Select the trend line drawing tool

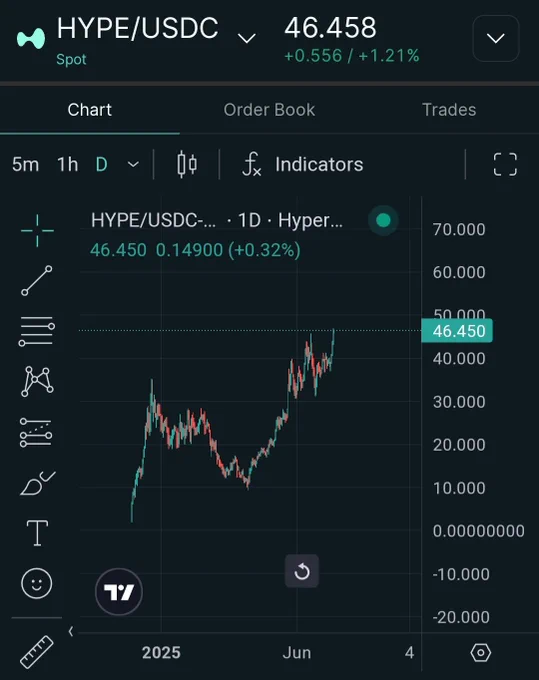37,281
